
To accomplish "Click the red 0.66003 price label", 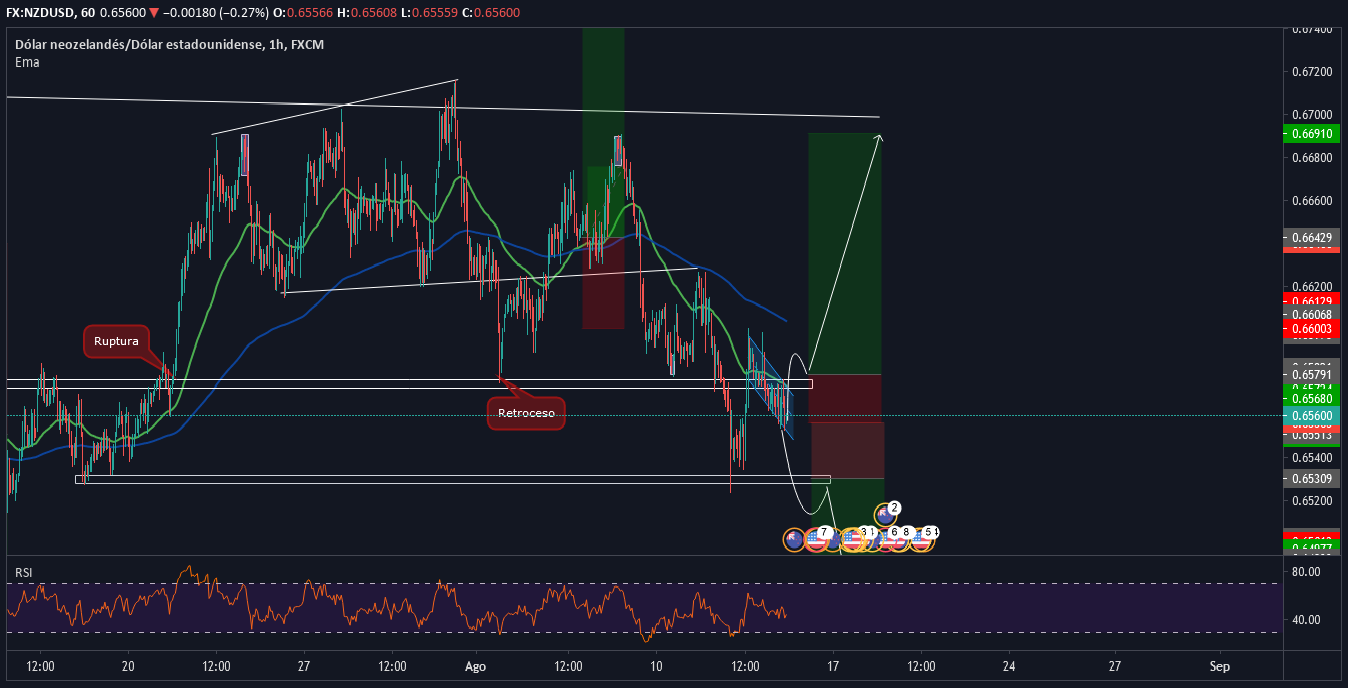I will 1311,329.
